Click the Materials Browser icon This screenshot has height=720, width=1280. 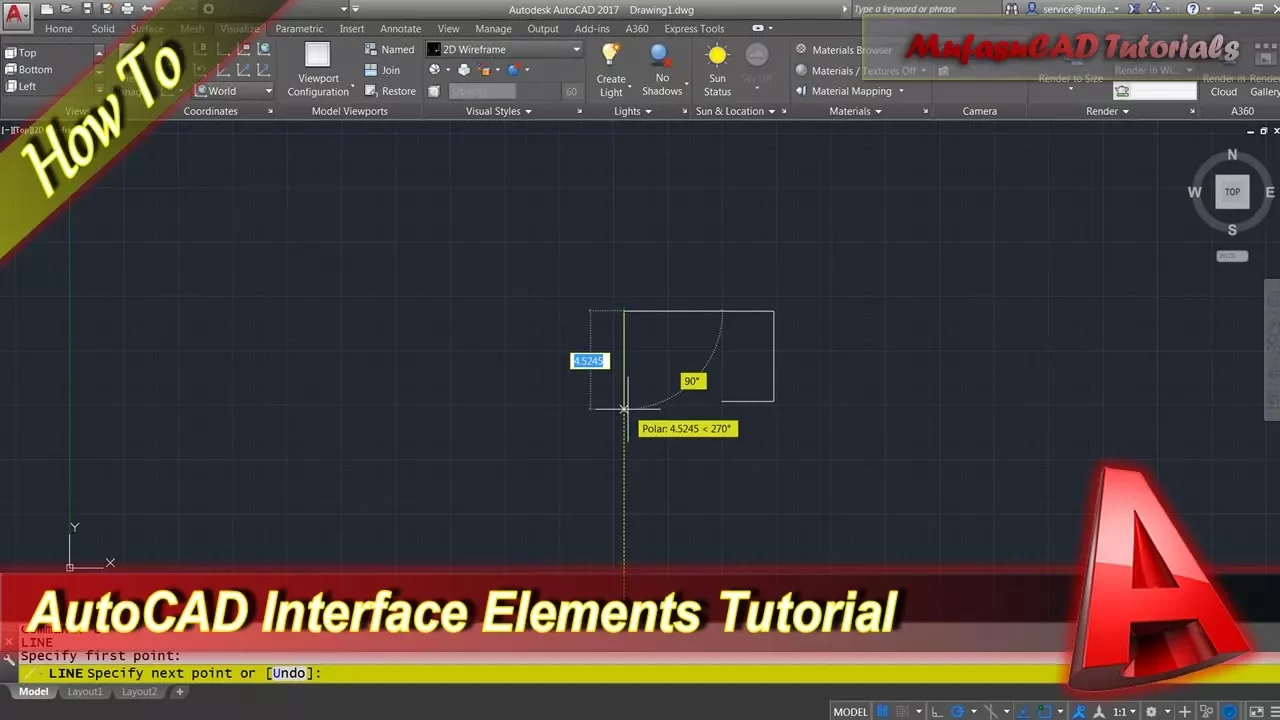point(801,49)
